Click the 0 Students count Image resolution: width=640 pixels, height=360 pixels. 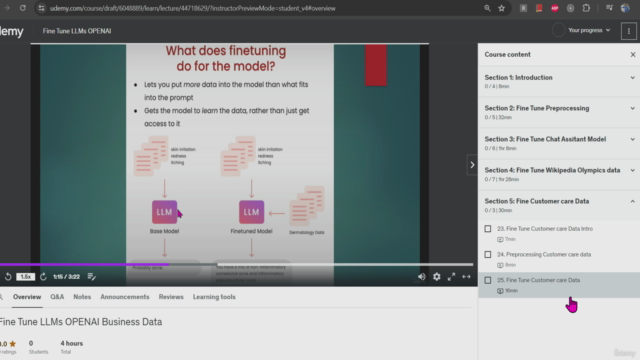(38, 347)
